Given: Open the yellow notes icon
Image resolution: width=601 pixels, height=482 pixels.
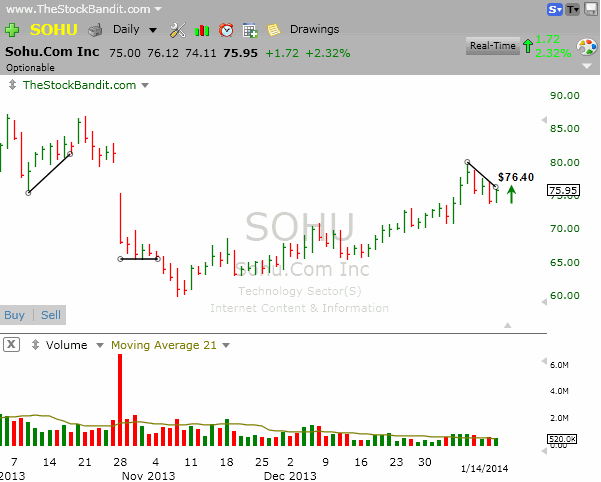Looking at the screenshot, I should click(273, 30).
